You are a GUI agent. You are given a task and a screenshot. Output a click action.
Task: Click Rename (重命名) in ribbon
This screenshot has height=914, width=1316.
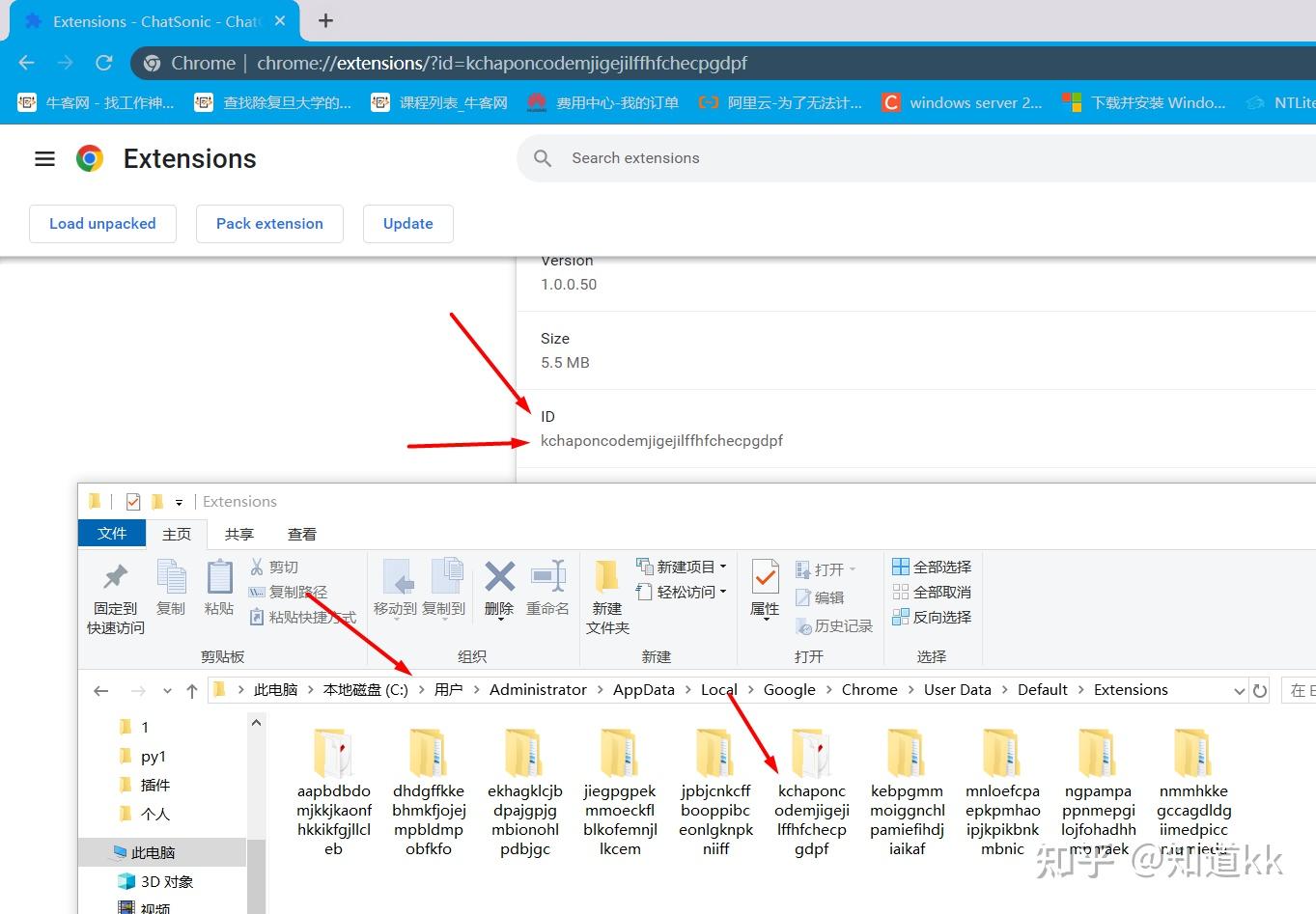[x=547, y=588]
